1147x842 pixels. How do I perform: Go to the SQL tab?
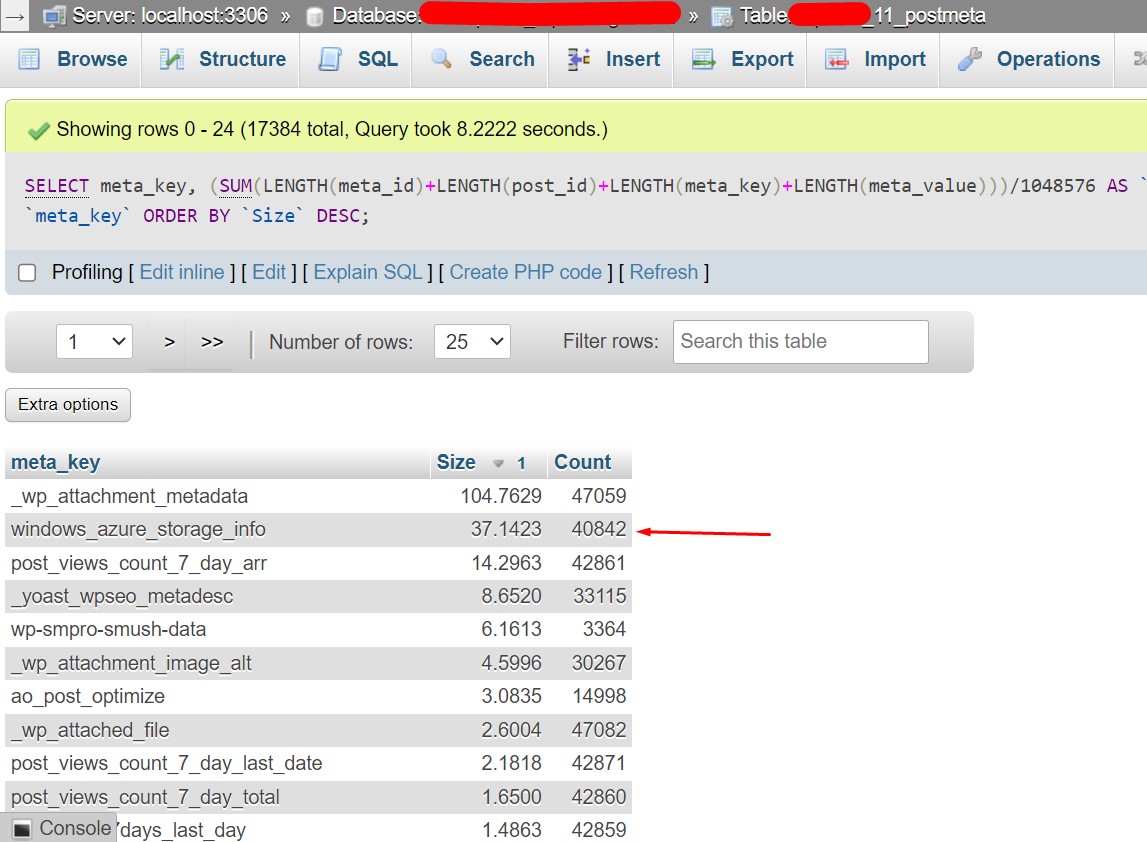coord(358,59)
